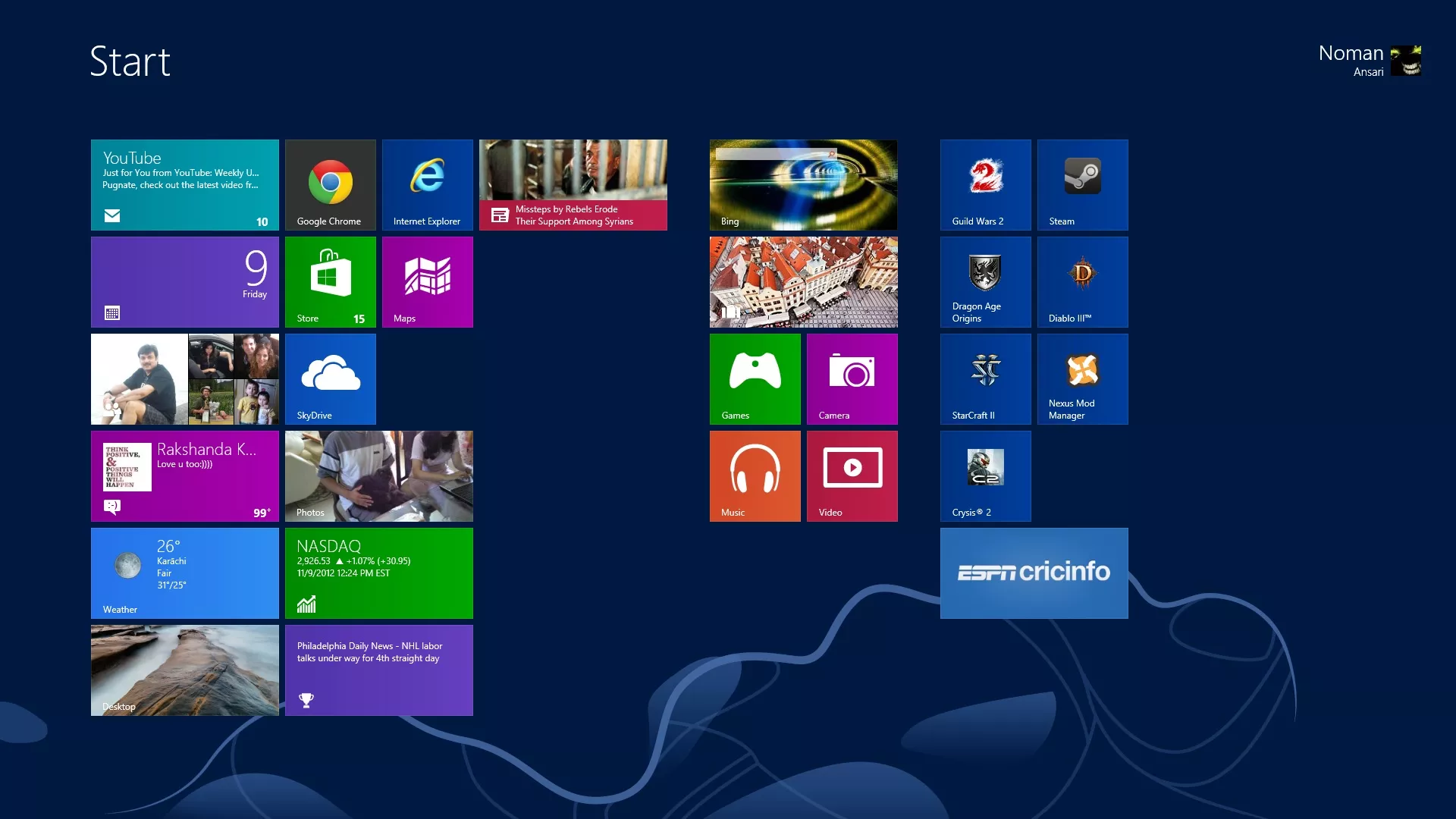The width and height of the screenshot is (1456, 819).
Task: Open the Store tile
Action: [331, 282]
